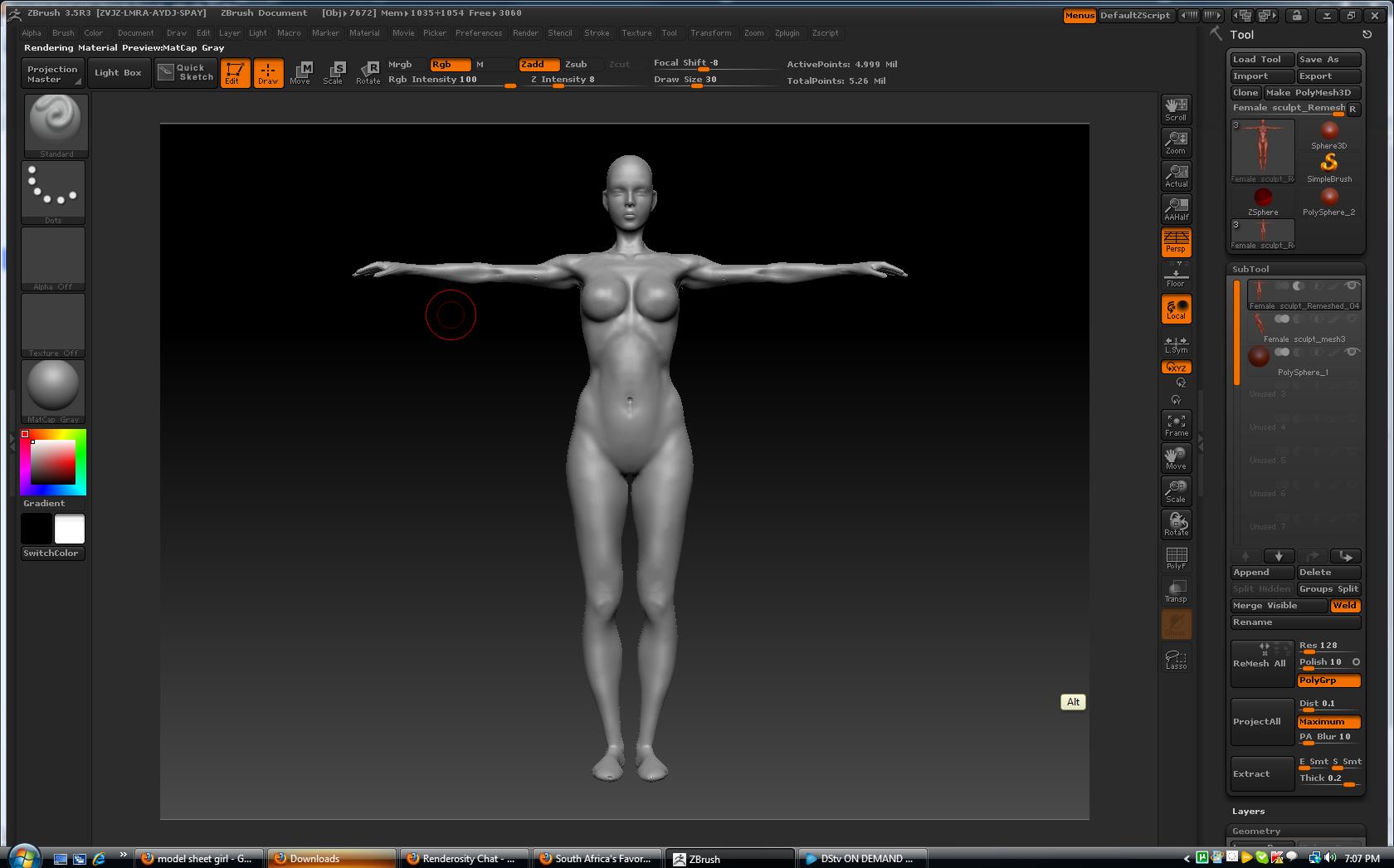This screenshot has width=1394, height=868.
Task: Click the Append subtool button
Action: coord(1262,573)
